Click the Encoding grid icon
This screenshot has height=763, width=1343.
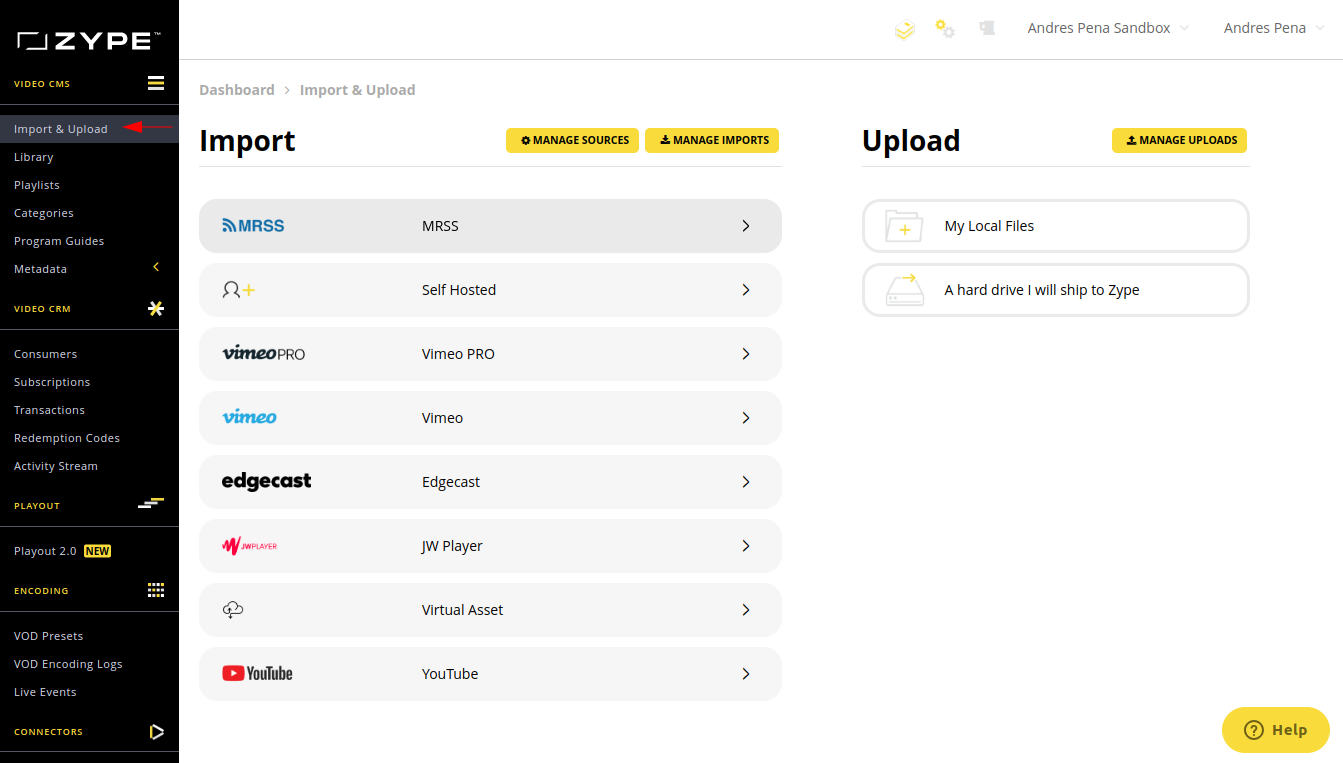(x=156, y=590)
